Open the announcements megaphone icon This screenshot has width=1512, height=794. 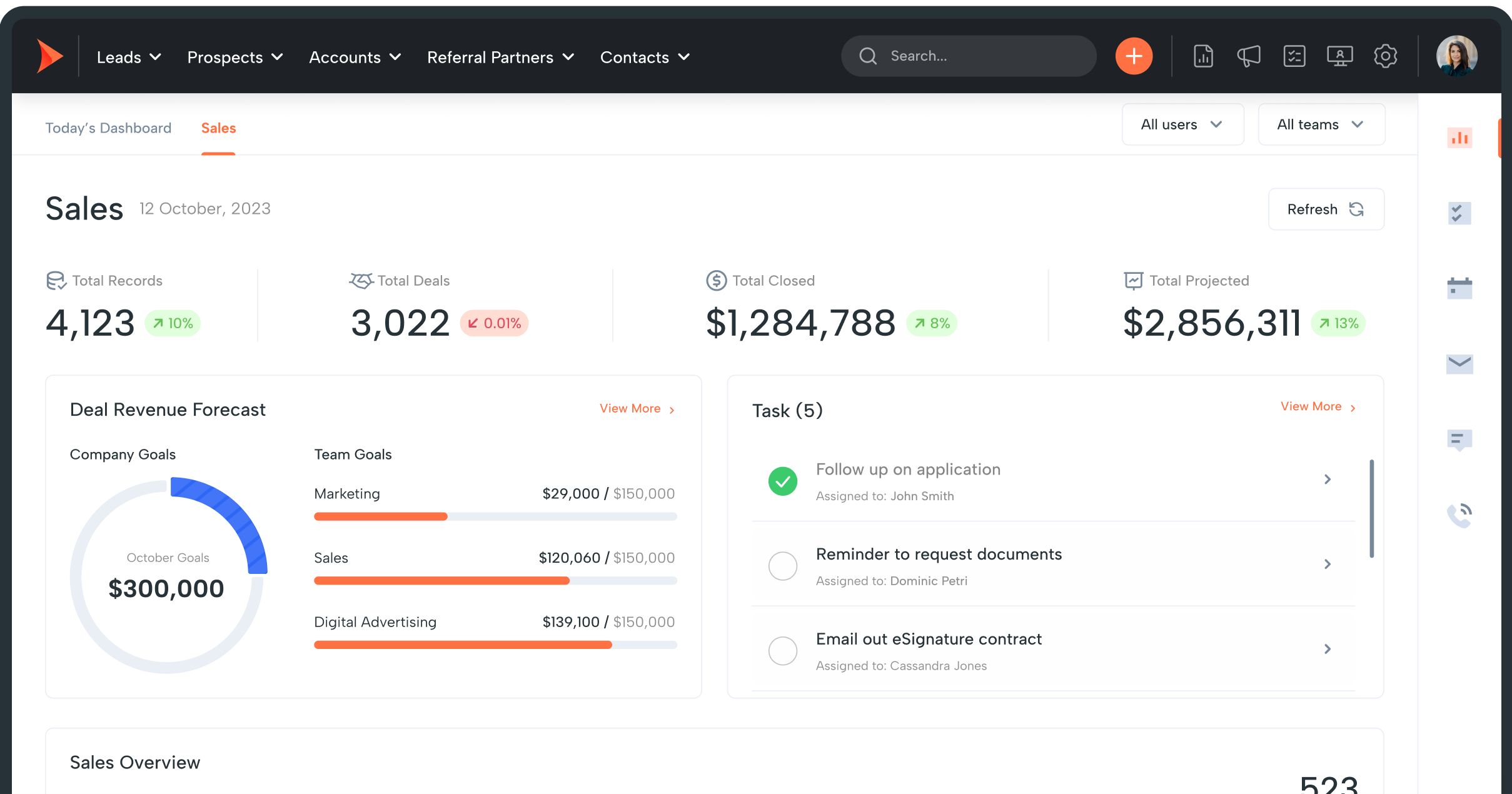click(x=1248, y=56)
